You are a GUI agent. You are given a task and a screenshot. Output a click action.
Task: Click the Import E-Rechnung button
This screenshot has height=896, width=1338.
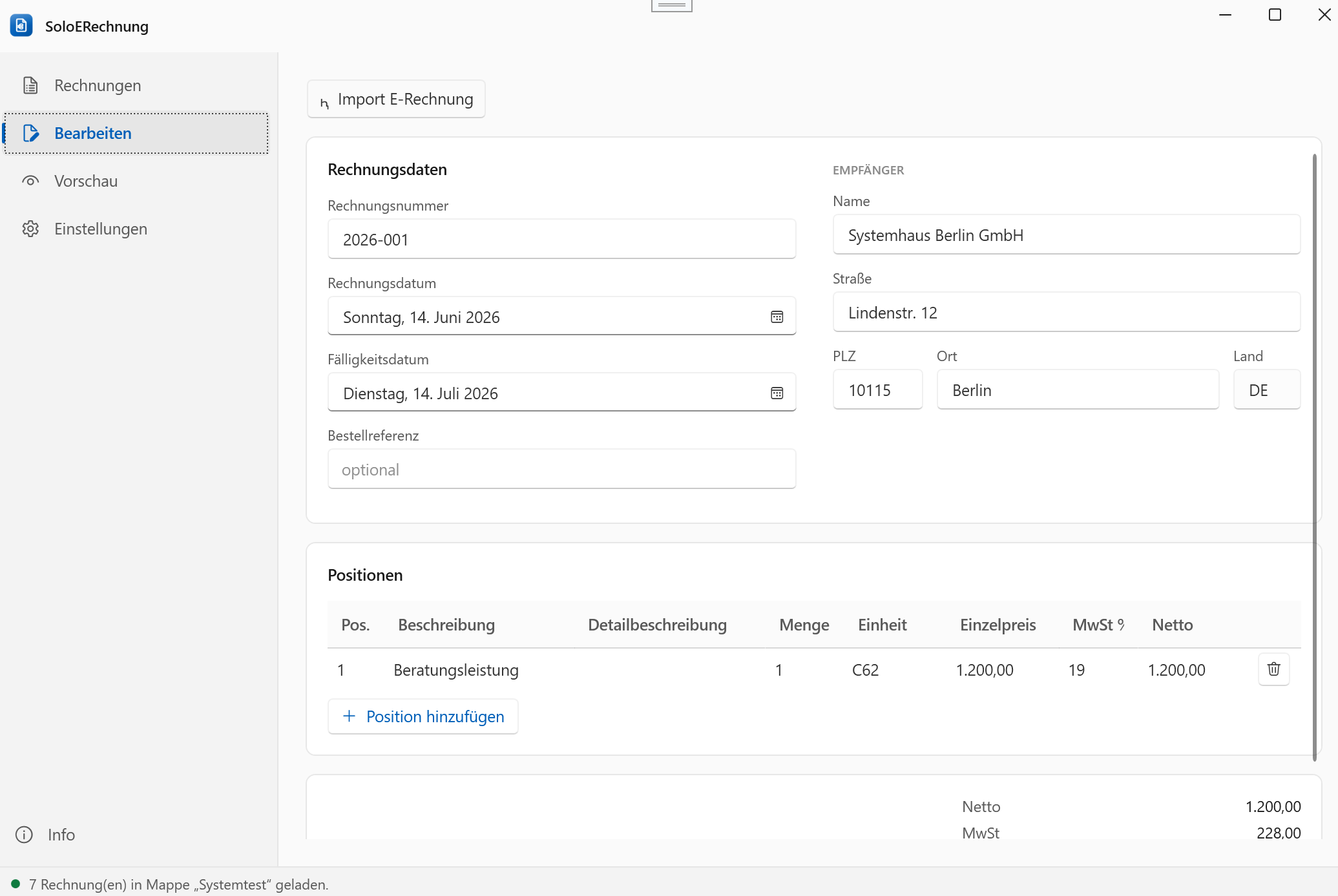click(x=396, y=99)
